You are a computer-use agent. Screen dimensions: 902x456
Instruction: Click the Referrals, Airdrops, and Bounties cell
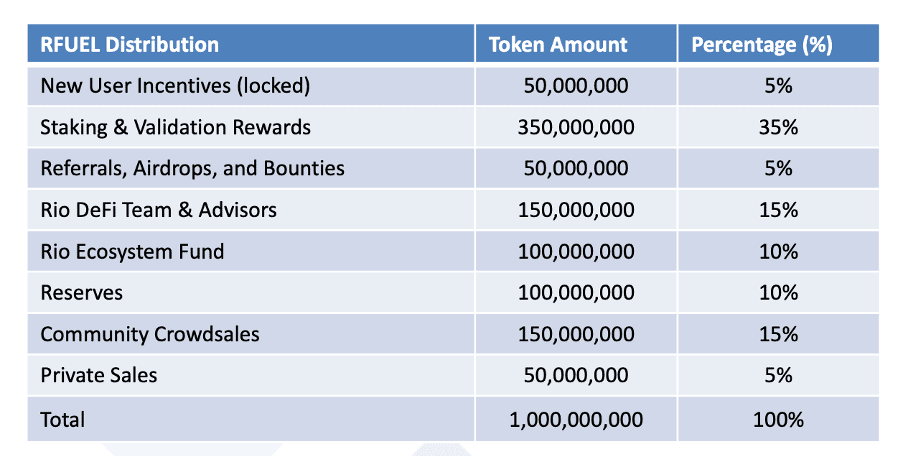(251, 168)
